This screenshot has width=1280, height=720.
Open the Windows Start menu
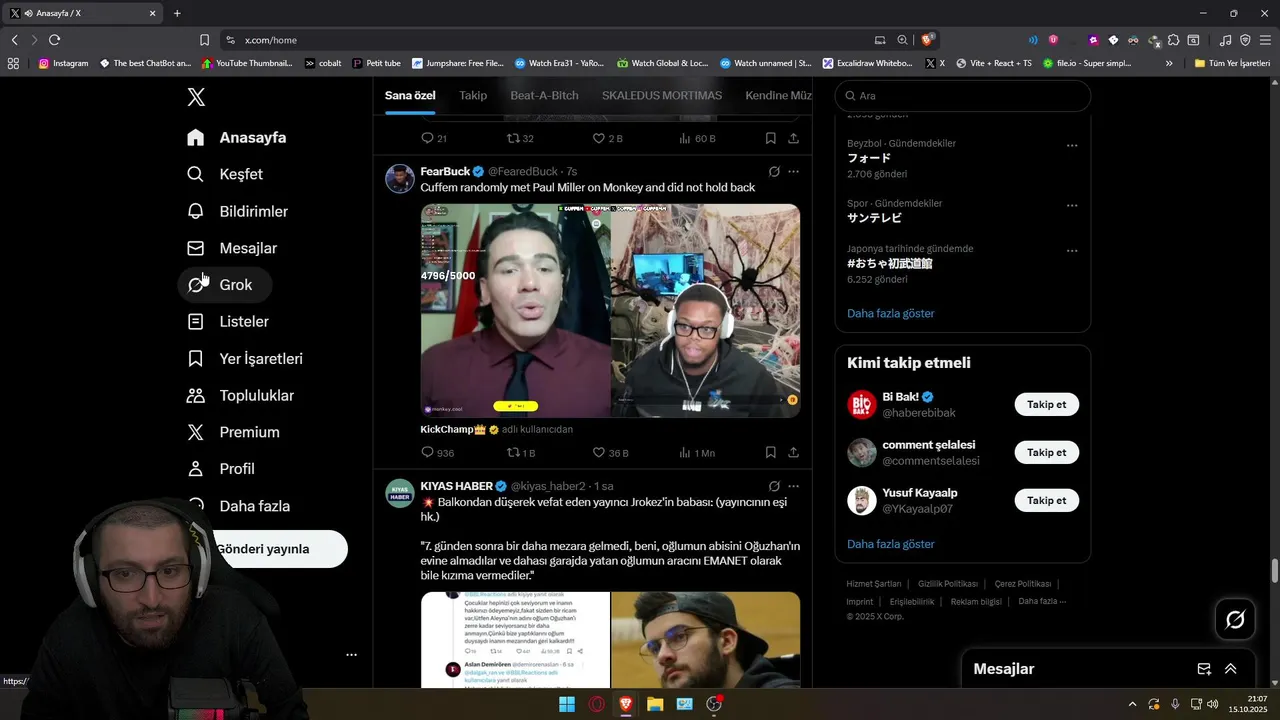tap(567, 704)
